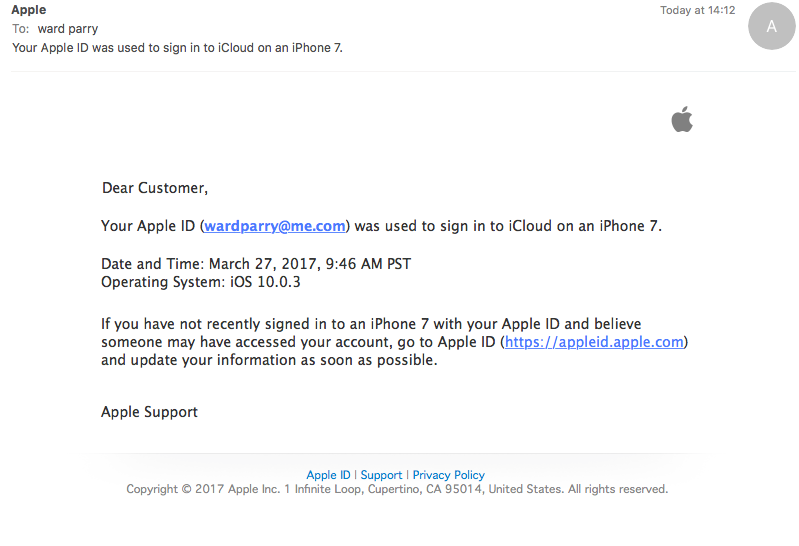Open the https://appleid.apple.com link
This screenshot has height=546, width=799.
tap(594, 342)
